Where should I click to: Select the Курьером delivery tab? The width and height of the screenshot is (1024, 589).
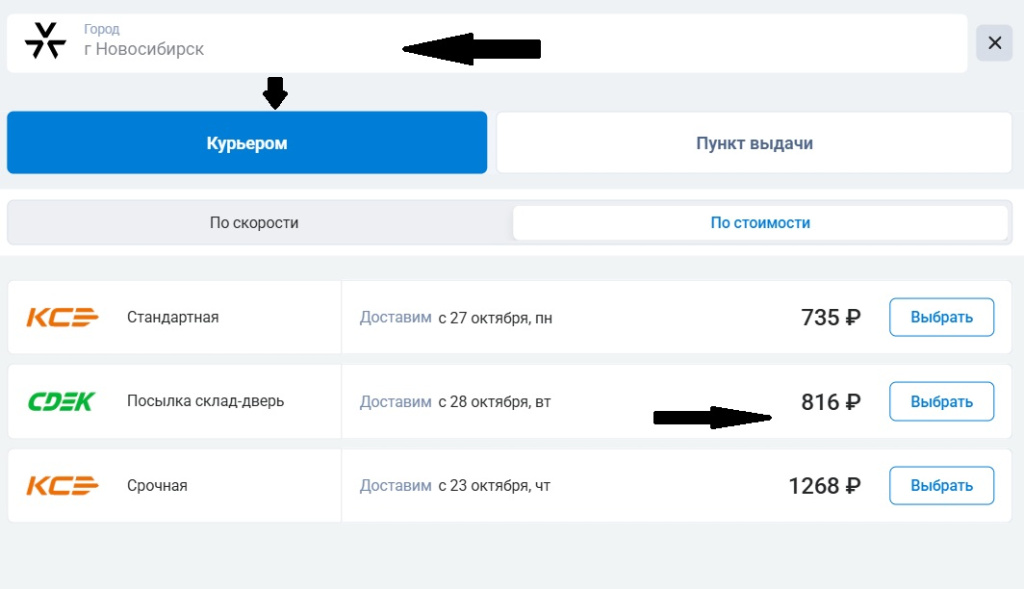(x=247, y=143)
